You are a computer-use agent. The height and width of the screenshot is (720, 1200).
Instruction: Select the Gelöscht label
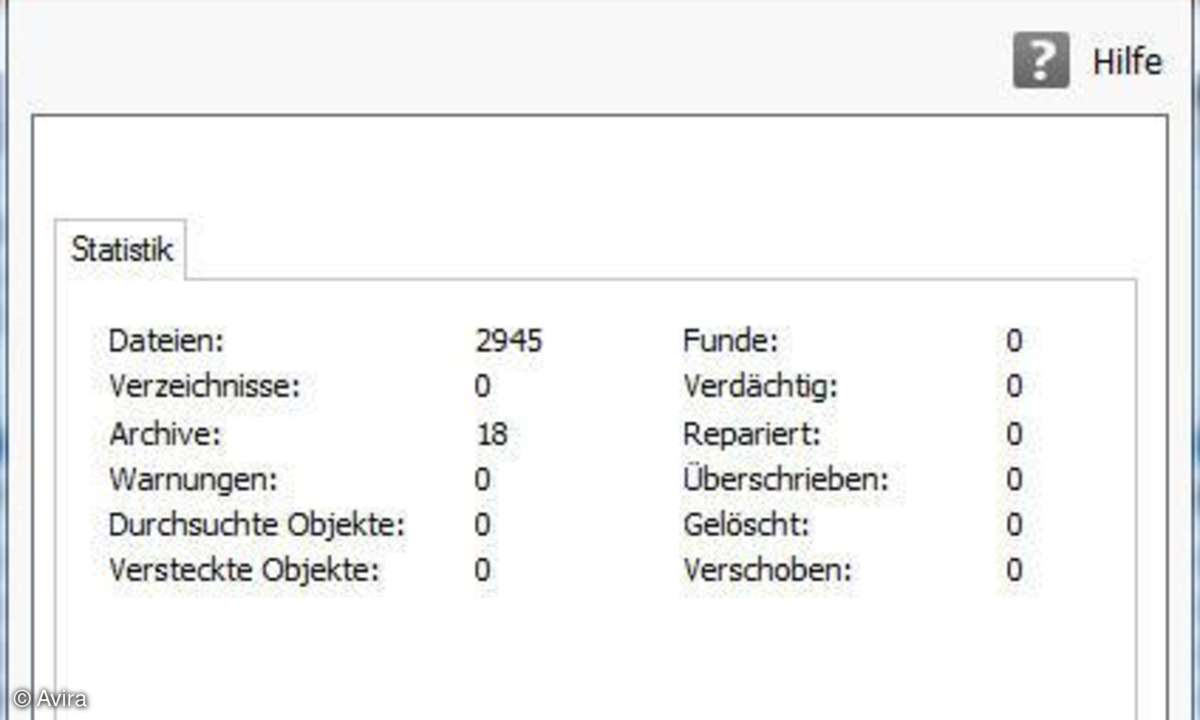[x=747, y=526]
